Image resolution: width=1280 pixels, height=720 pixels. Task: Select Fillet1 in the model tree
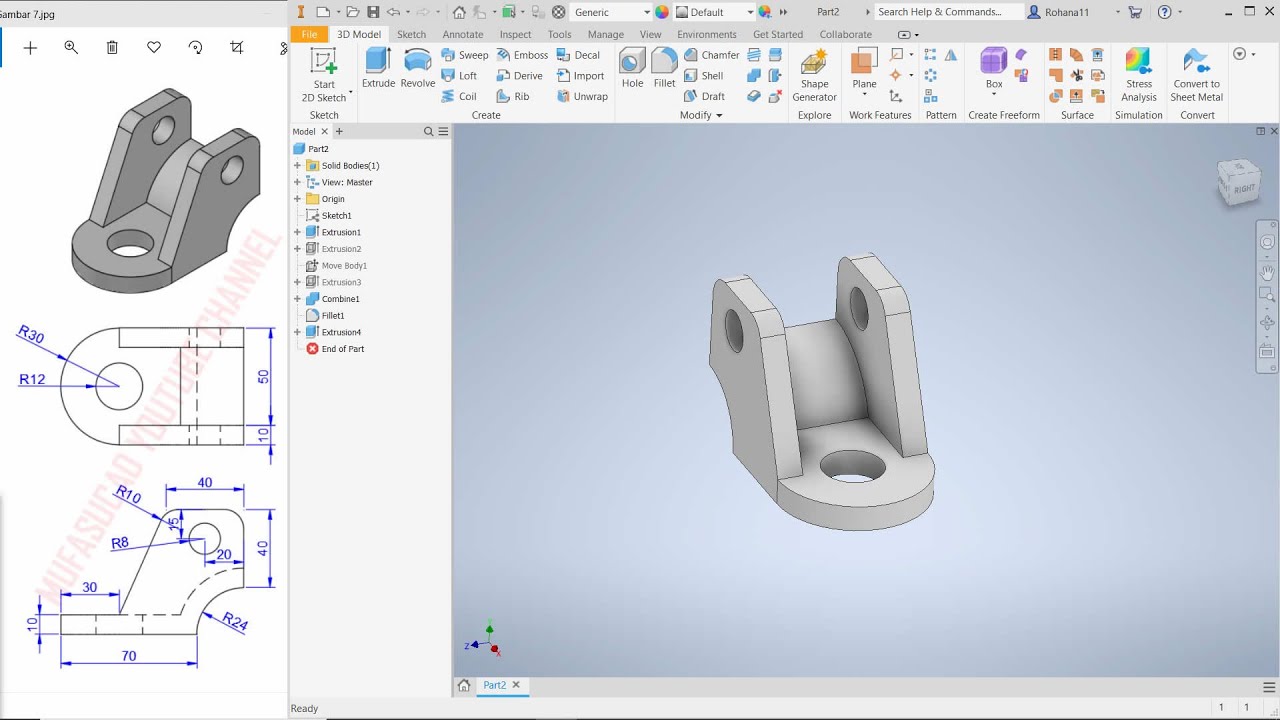332,316
